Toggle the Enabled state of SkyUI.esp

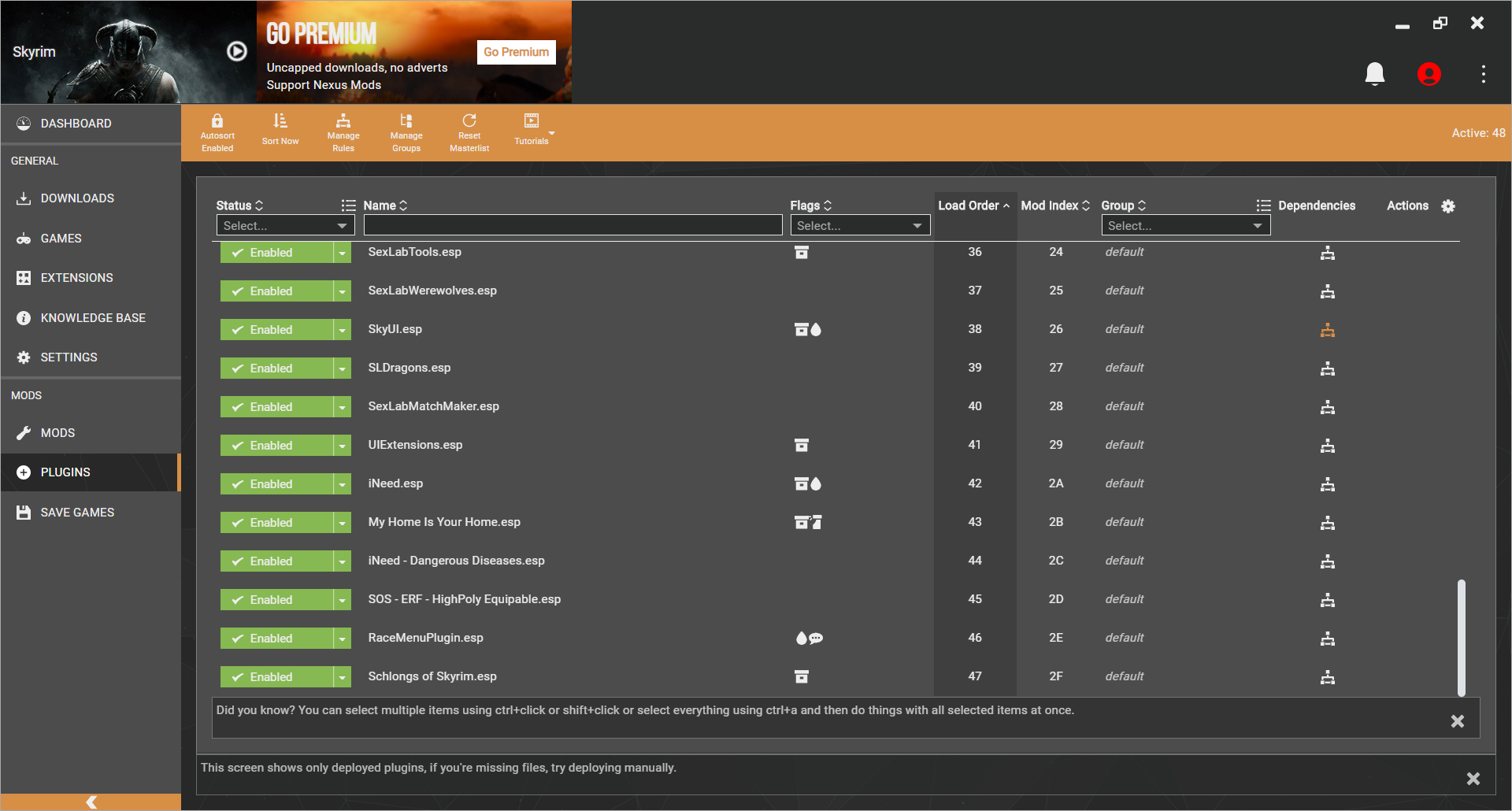pyautogui.click(x=276, y=329)
